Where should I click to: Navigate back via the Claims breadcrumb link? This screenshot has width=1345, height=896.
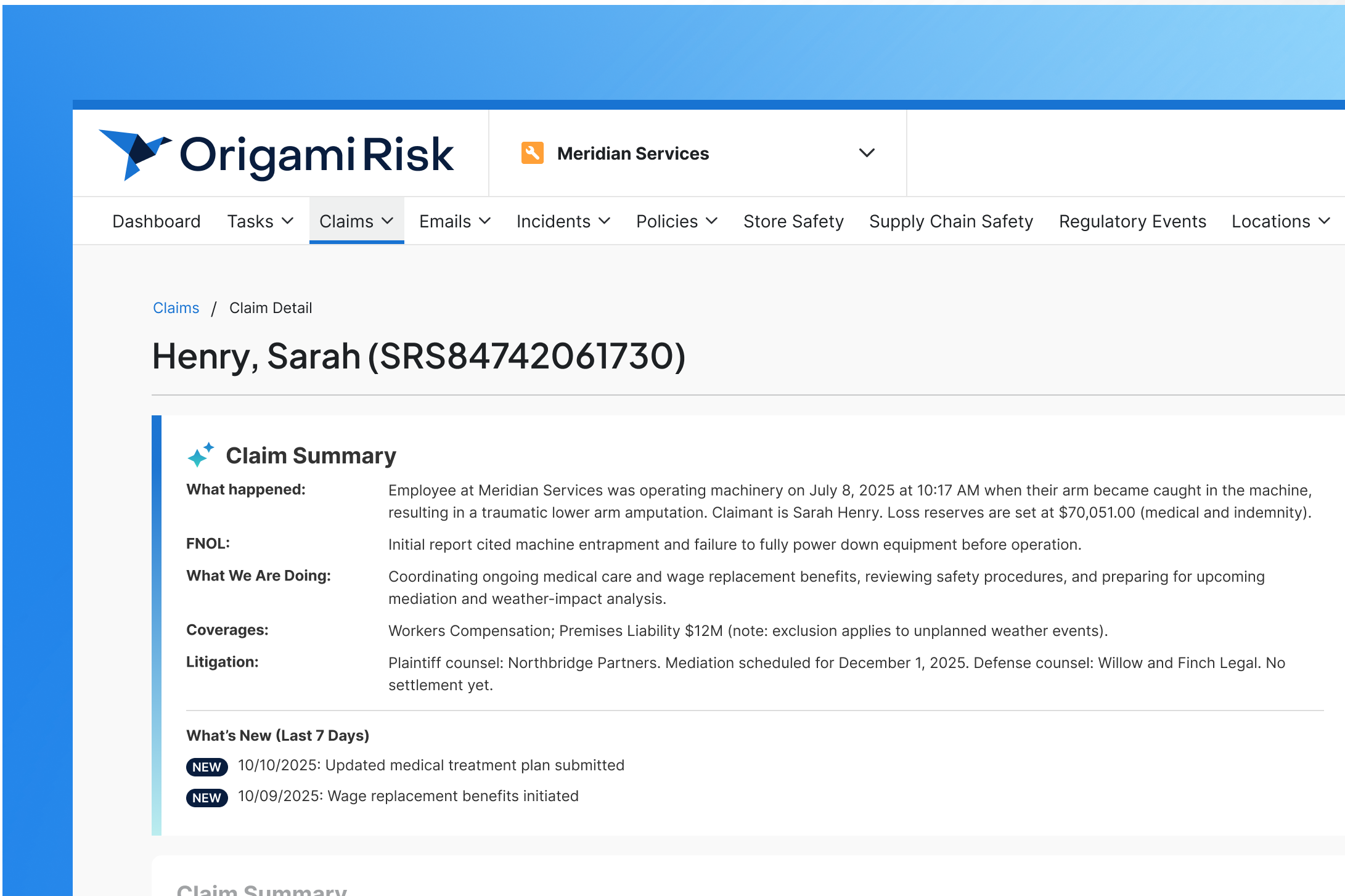(x=176, y=307)
